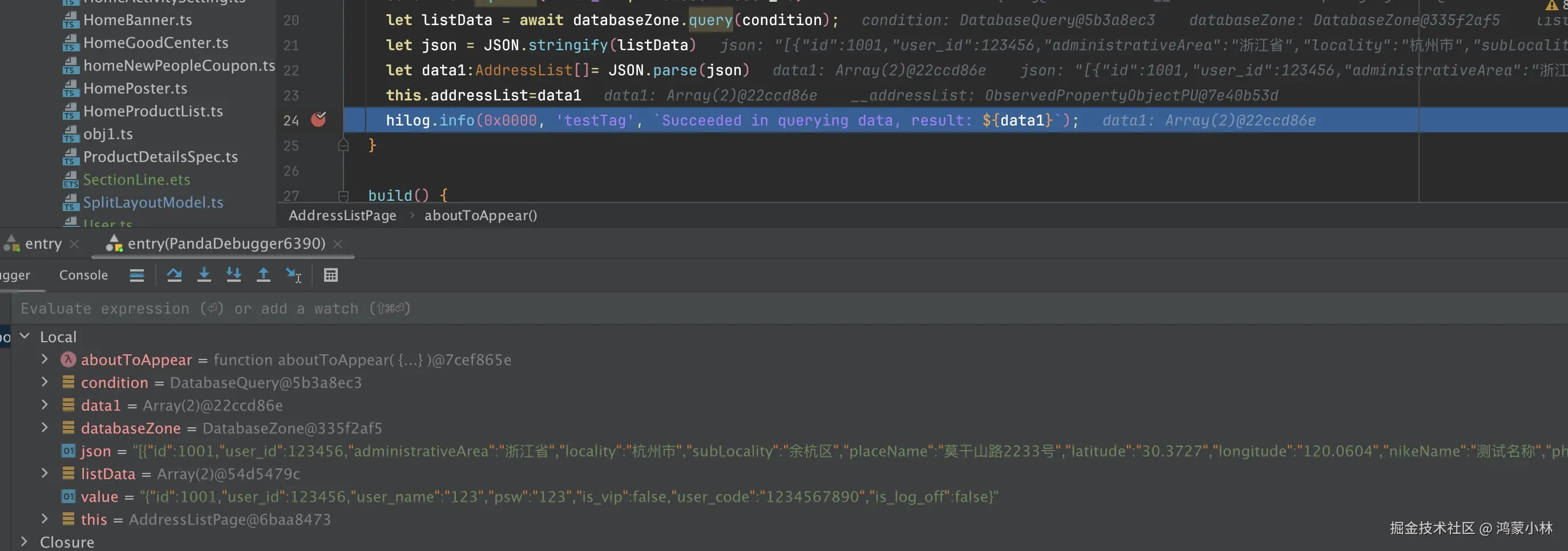
Task: Click the Step Into debugger icon
Action: click(204, 275)
